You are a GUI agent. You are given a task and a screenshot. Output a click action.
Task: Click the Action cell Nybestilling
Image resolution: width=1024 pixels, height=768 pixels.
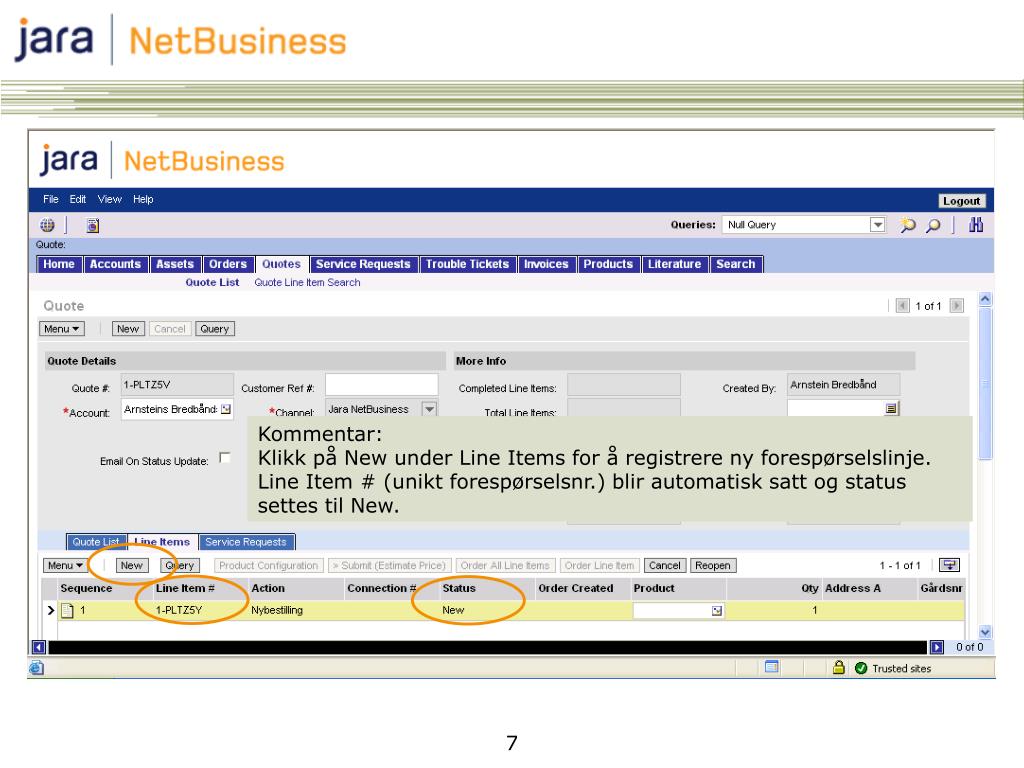coord(277,611)
